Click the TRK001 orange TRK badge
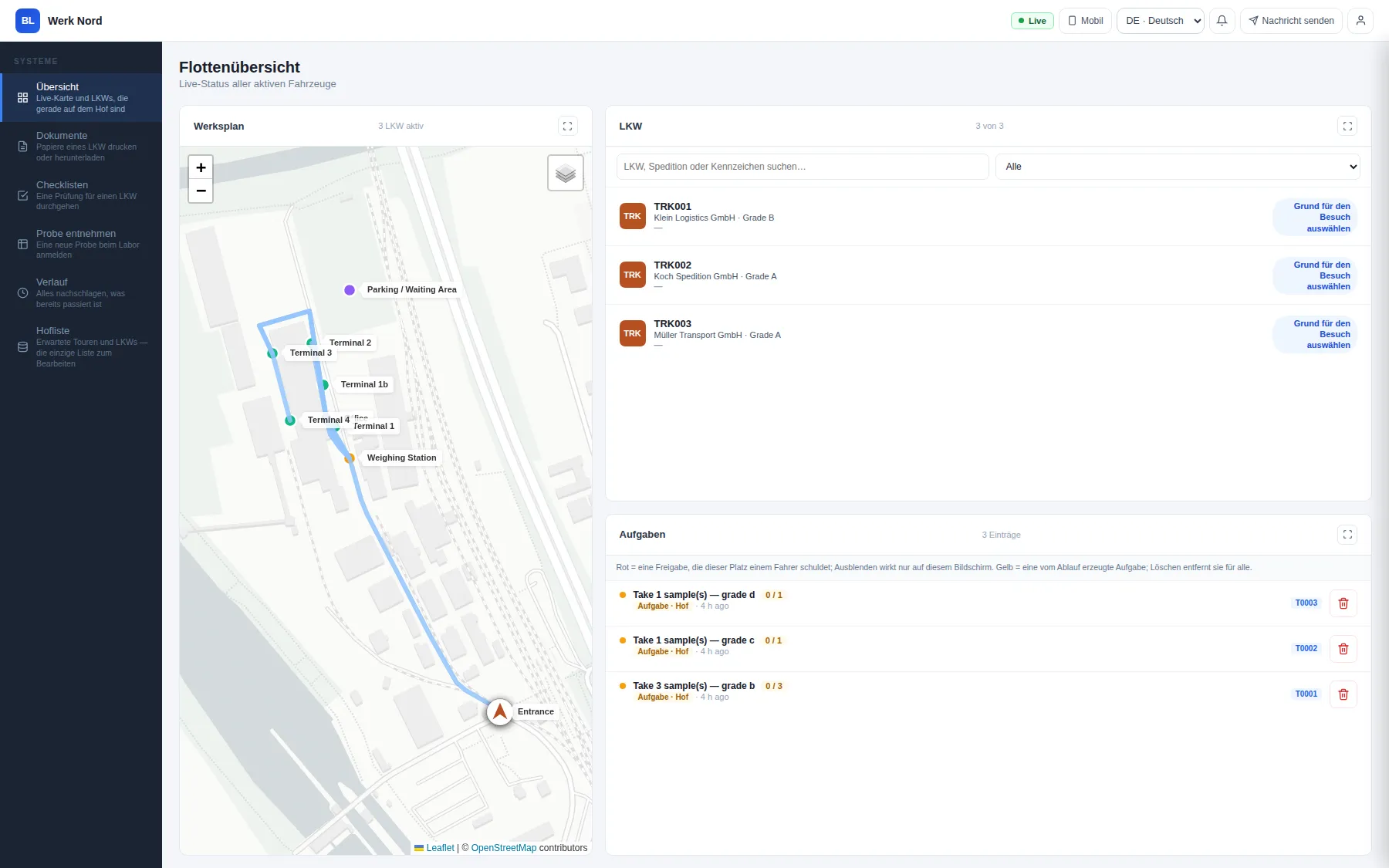This screenshot has height=868, width=1389. [633, 217]
